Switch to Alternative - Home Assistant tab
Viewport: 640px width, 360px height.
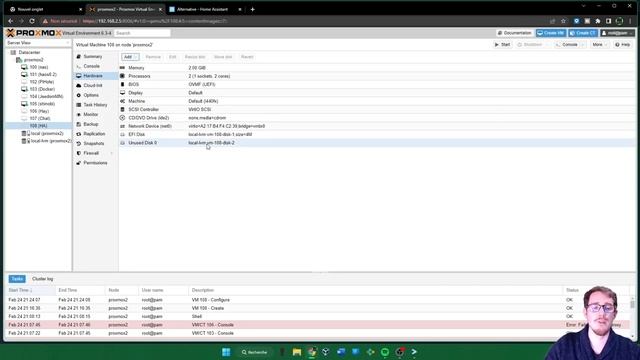tap(203, 9)
